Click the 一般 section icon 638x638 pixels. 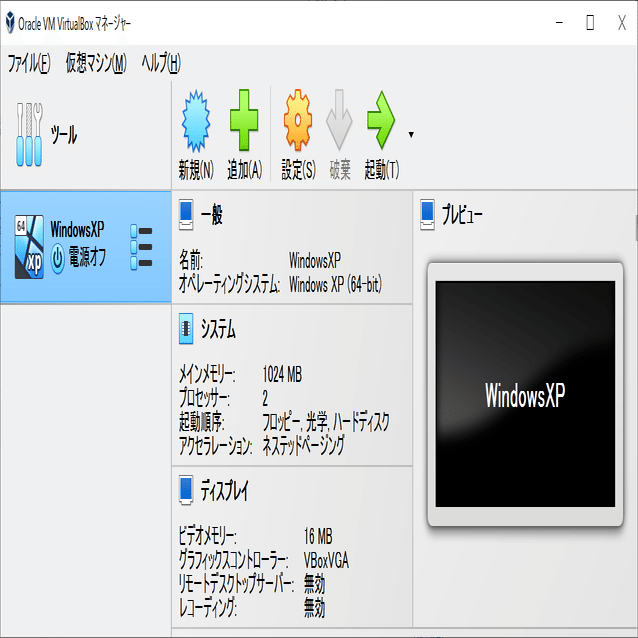pyautogui.click(x=186, y=214)
